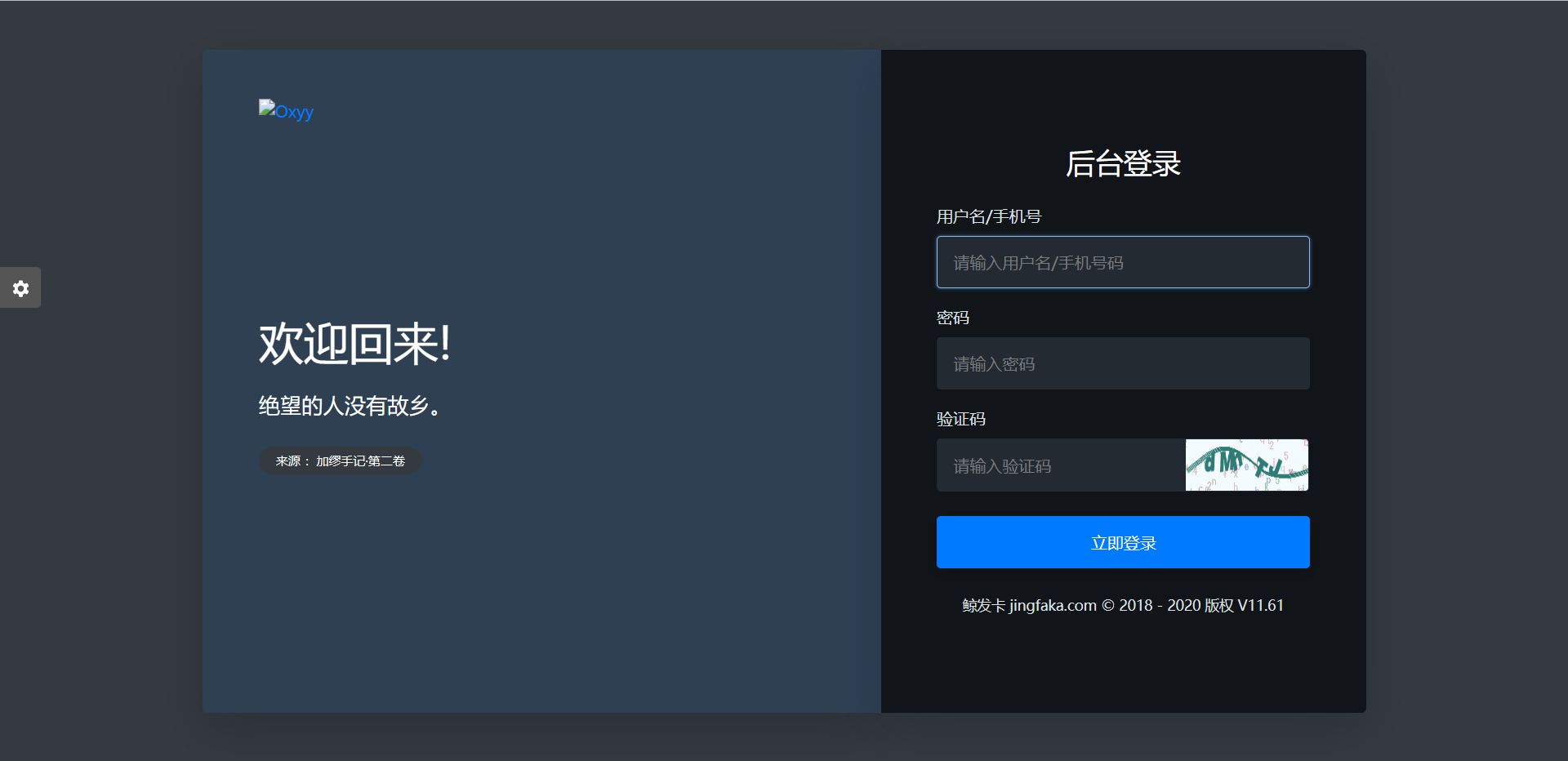1568x761 pixels.
Task: Click the Oxyy logo image
Action: [x=286, y=111]
